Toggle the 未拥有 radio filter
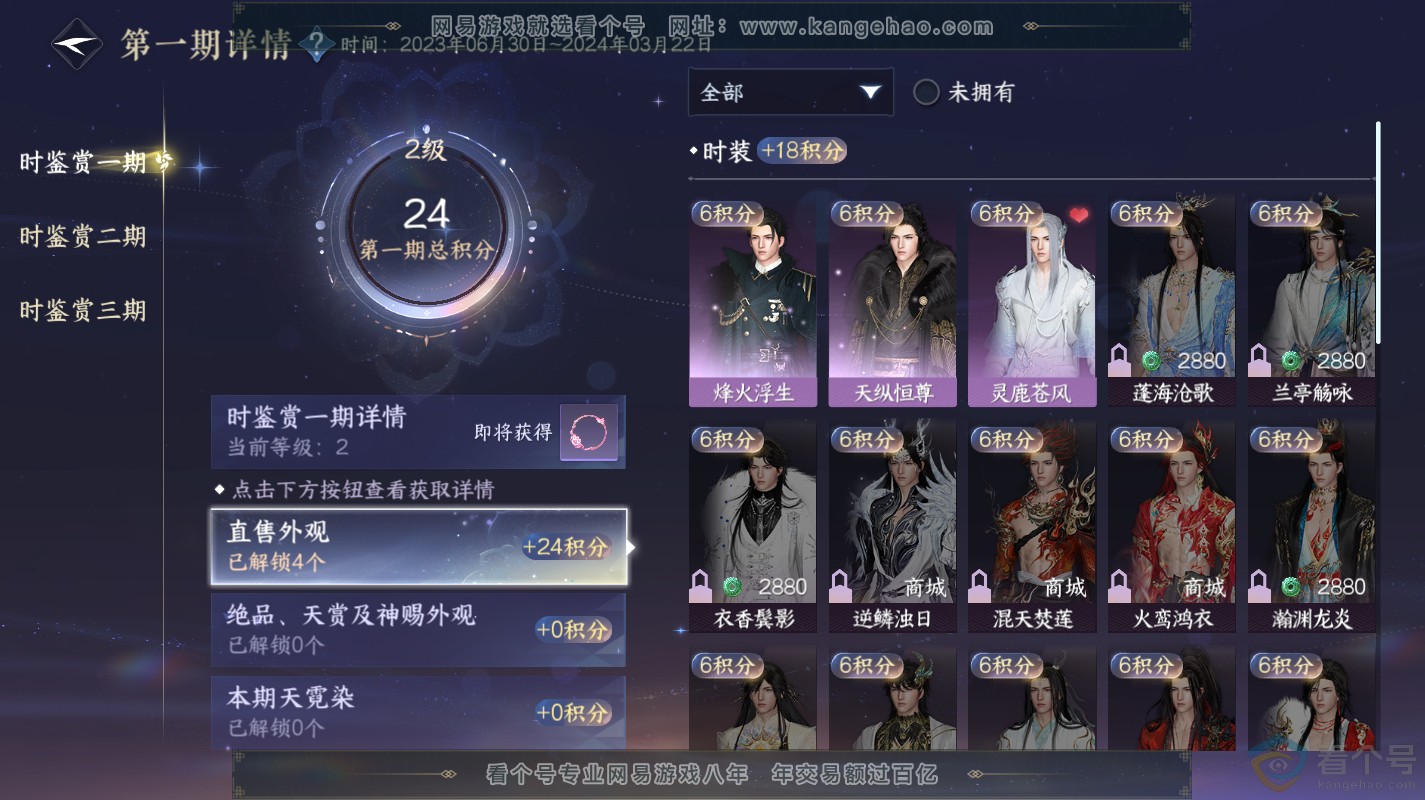The width and height of the screenshot is (1425, 800). [926, 92]
